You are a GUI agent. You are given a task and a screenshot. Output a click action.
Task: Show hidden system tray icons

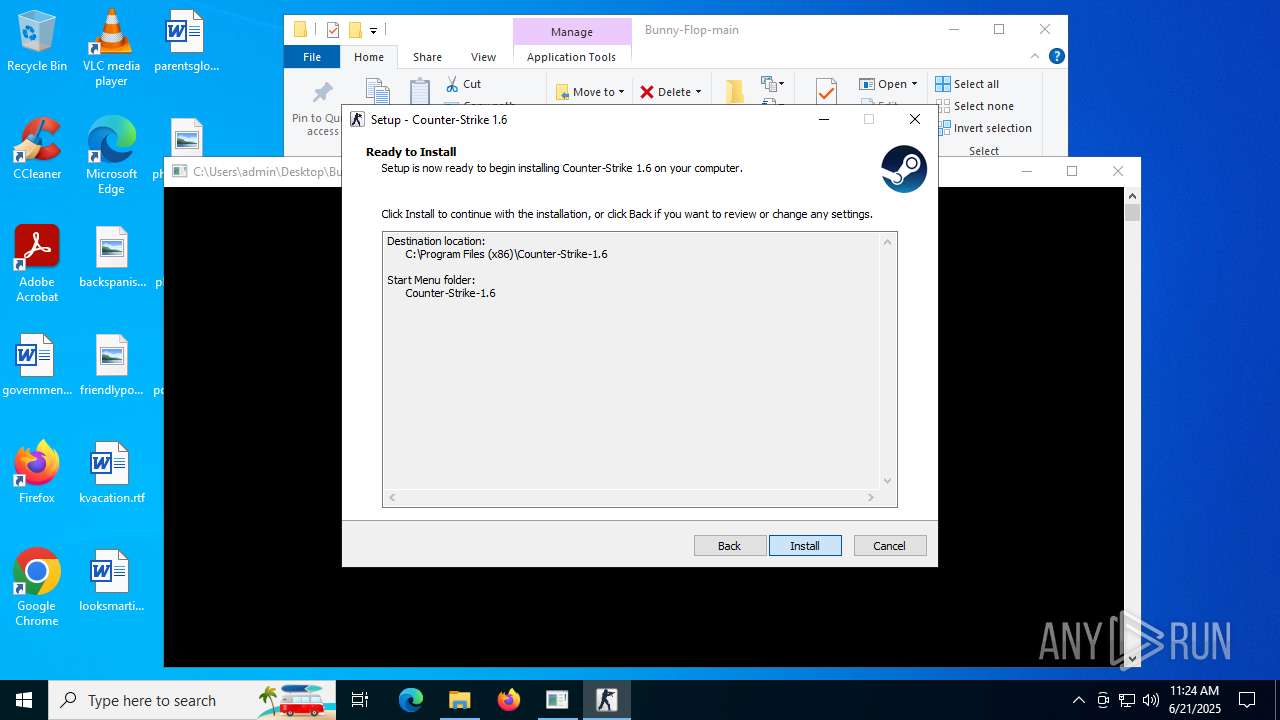point(1078,700)
